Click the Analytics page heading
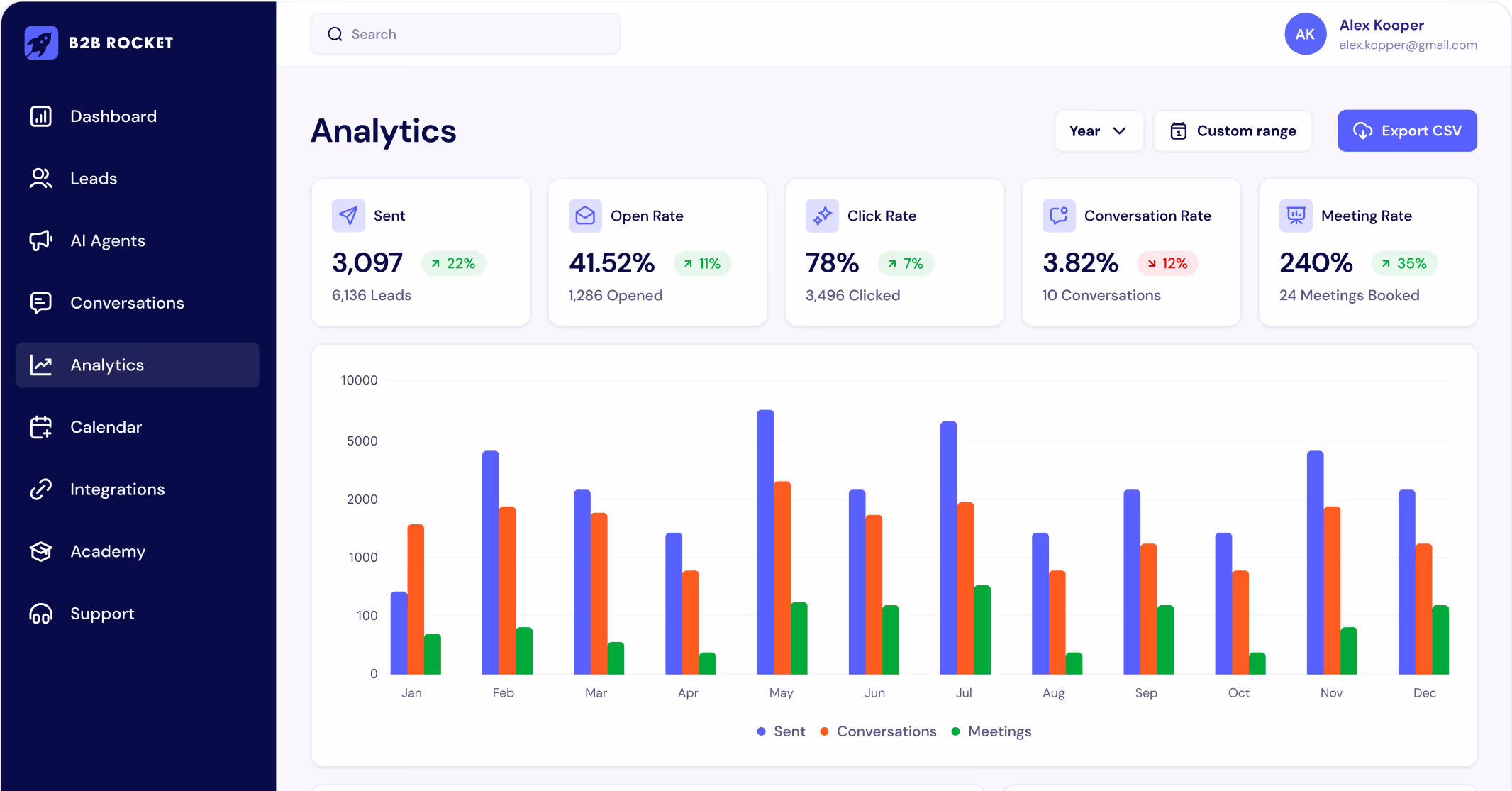Image resolution: width=1512 pixels, height=791 pixels. [383, 131]
